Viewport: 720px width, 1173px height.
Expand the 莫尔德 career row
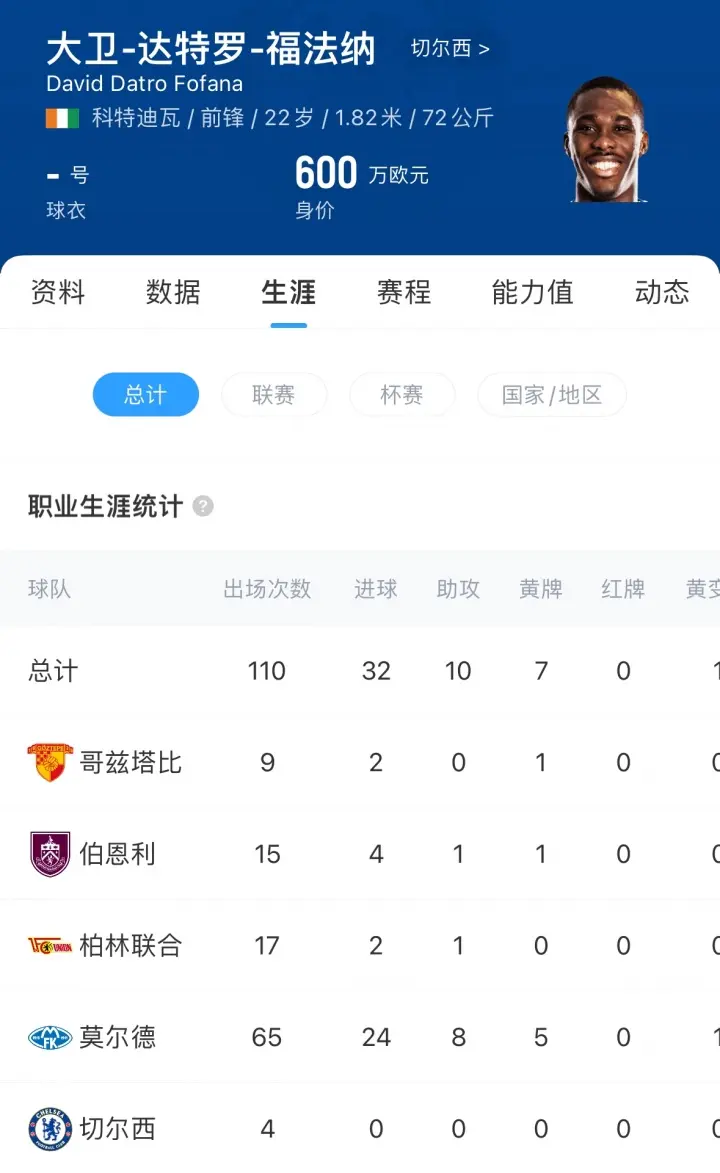117,1037
